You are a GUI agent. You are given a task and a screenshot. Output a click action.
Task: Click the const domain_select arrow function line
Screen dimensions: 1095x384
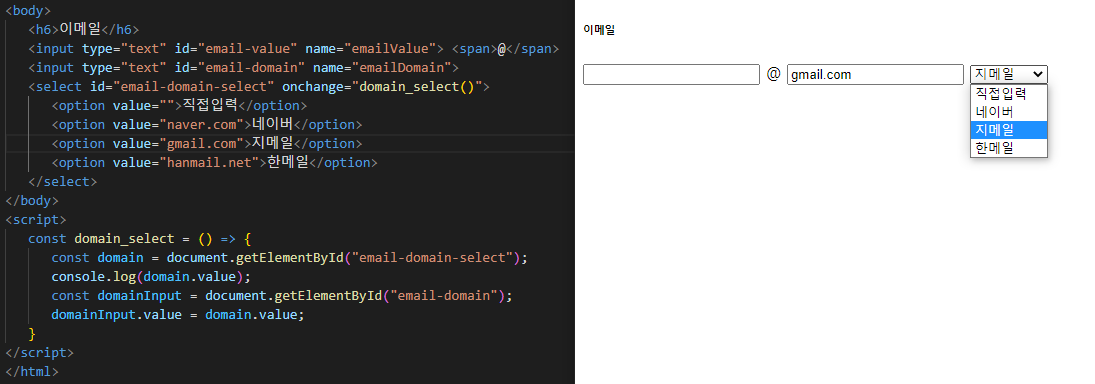139,239
